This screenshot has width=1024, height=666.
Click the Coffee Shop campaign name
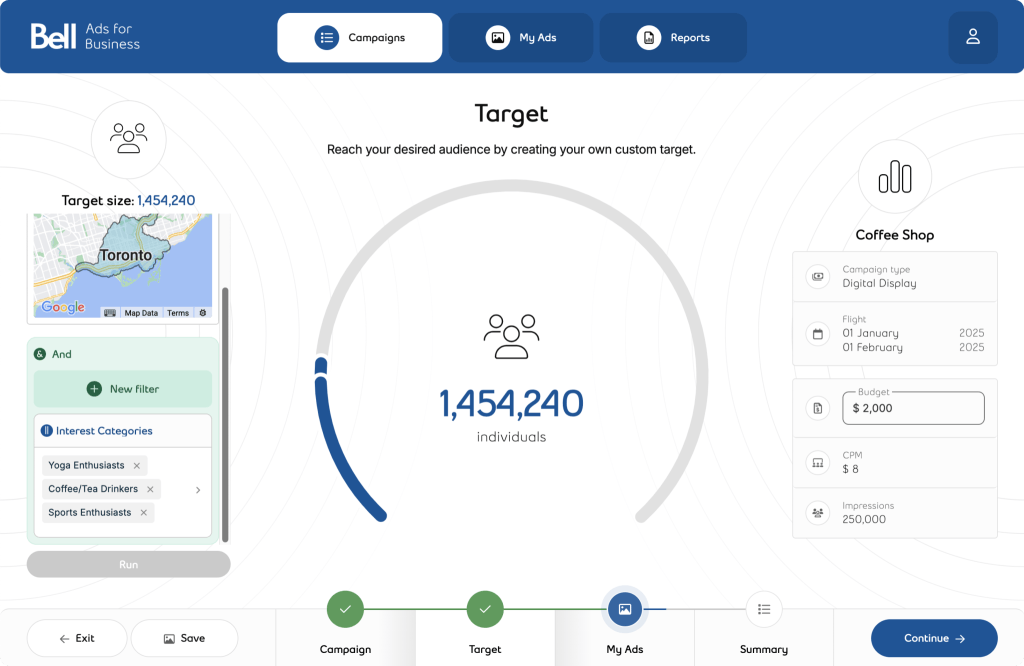point(895,235)
